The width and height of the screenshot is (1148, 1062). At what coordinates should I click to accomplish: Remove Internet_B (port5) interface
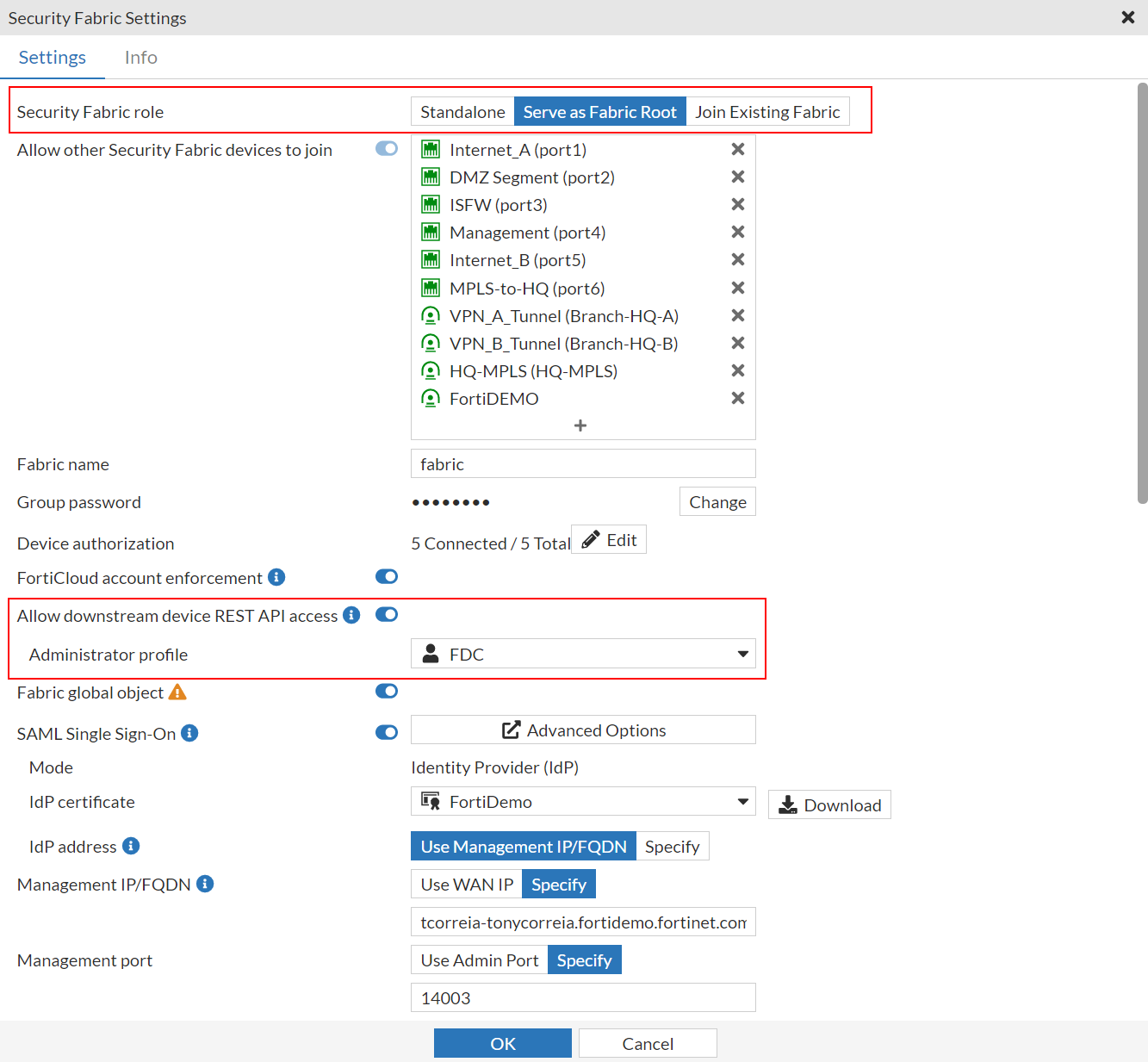[x=738, y=260]
